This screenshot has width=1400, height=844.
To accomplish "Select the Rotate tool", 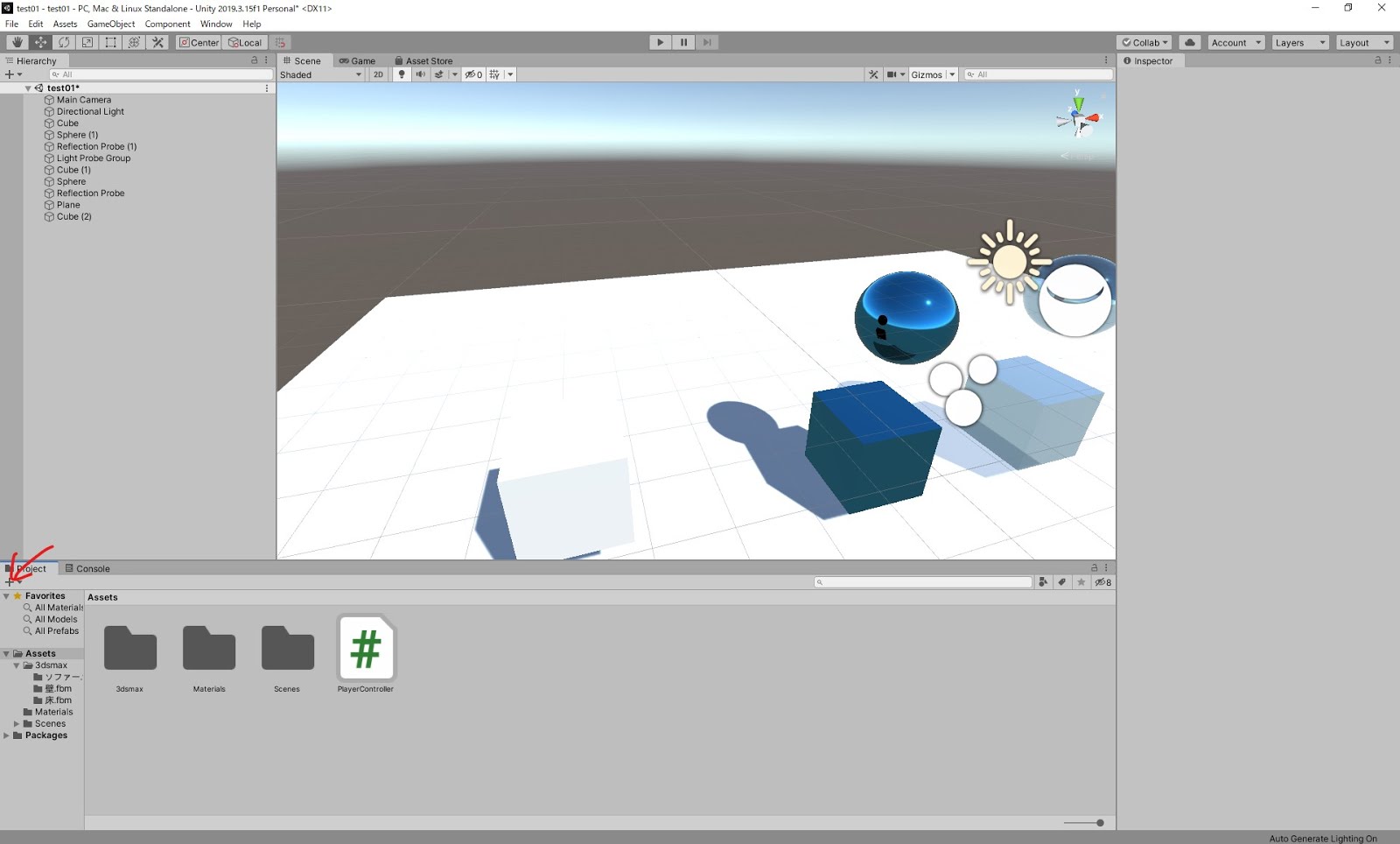I will 64,42.
